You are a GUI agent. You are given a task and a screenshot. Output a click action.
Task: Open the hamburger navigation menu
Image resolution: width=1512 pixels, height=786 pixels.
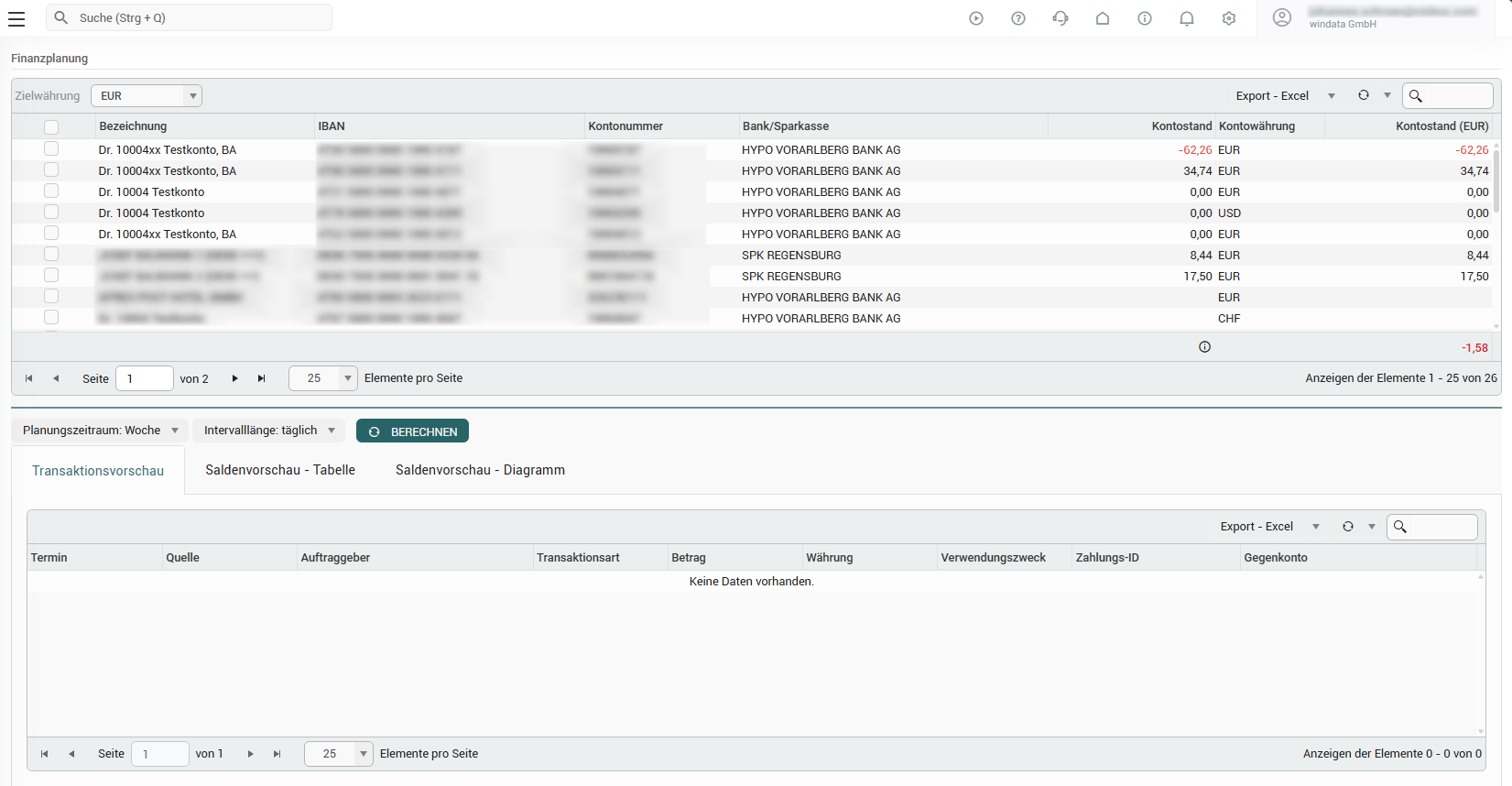[x=16, y=18]
